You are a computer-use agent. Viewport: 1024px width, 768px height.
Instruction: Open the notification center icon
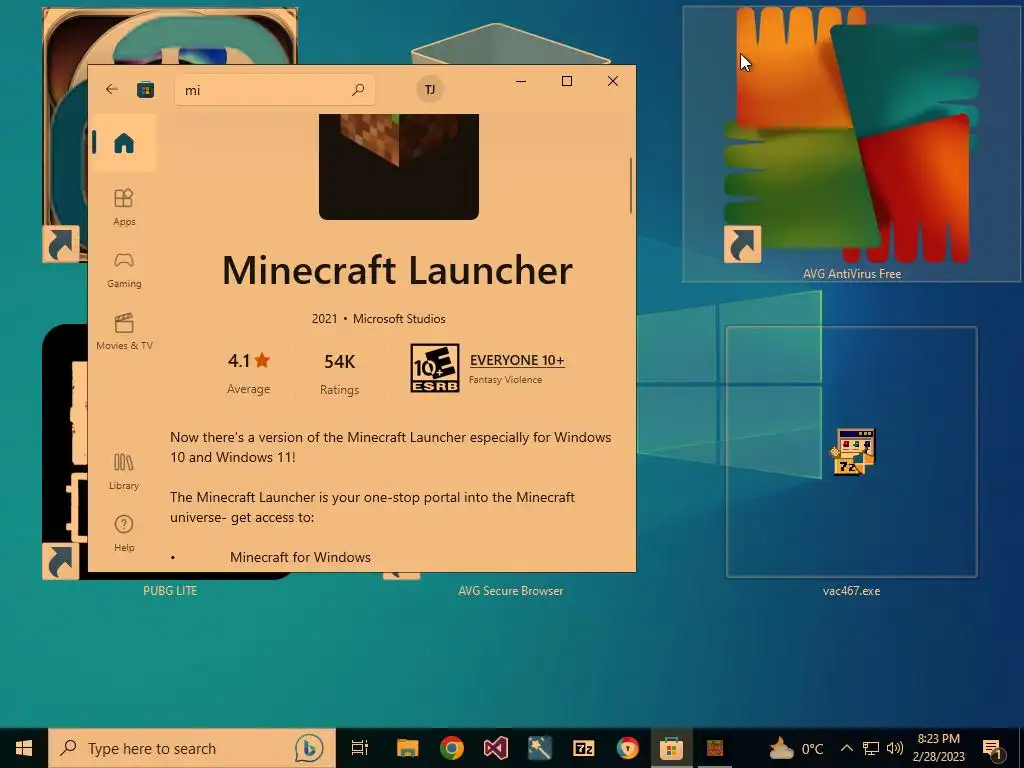click(x=992, y=748)
